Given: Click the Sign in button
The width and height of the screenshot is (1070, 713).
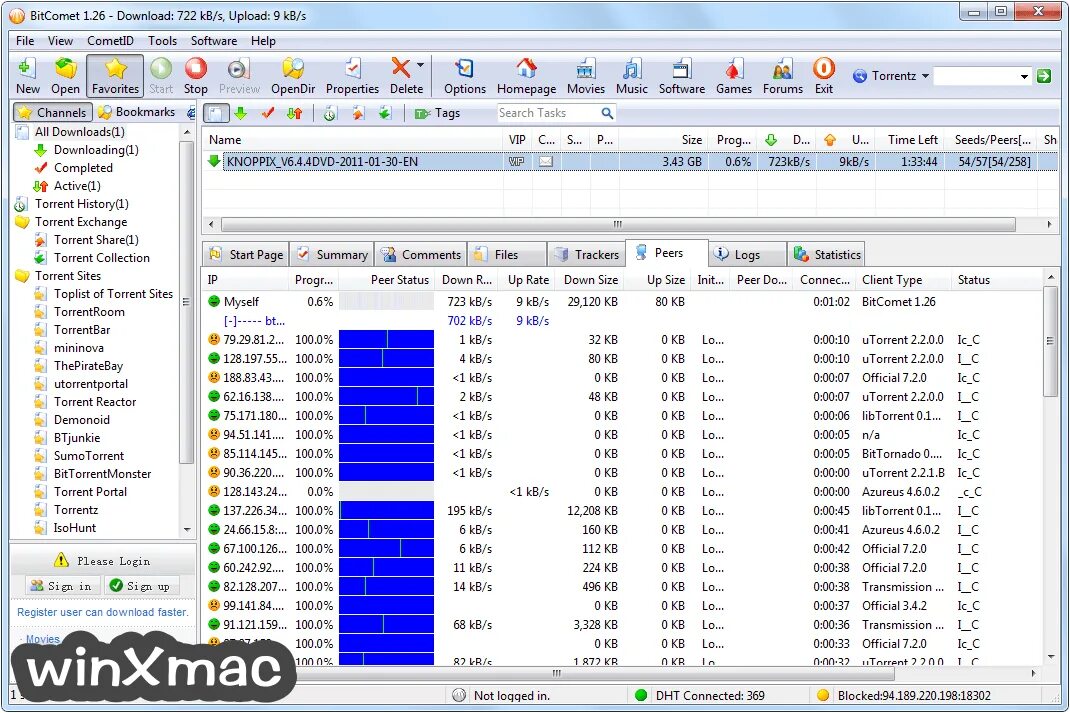Looking at the screenshot, I should pyautogui.click(x=61, y=586).
